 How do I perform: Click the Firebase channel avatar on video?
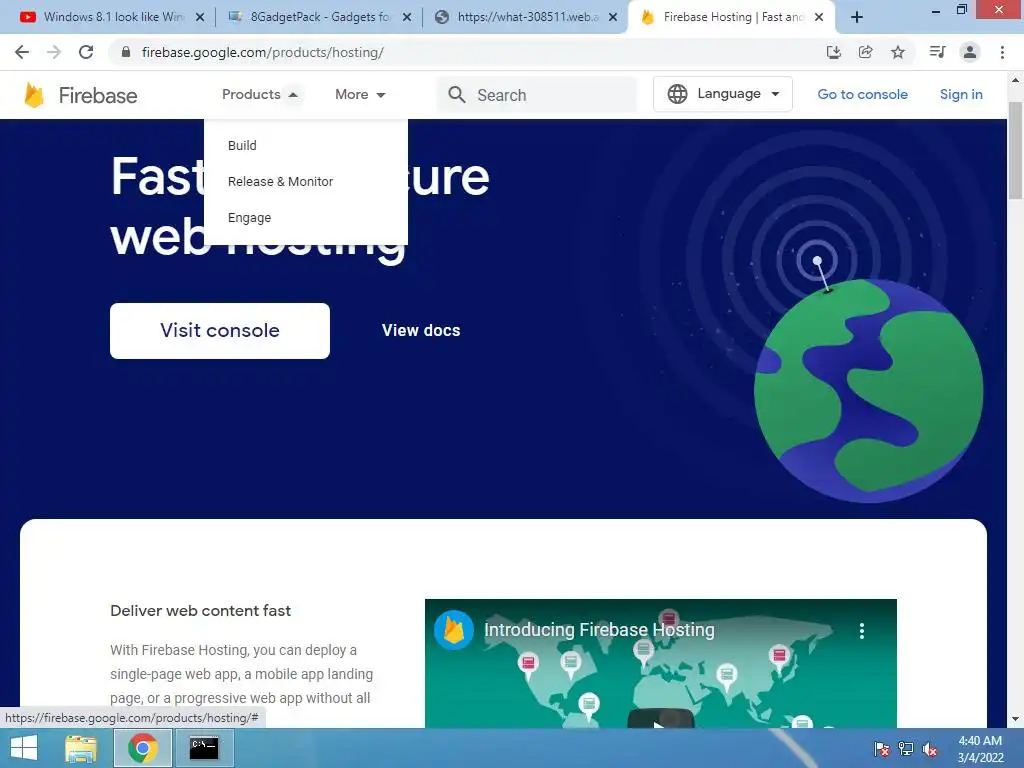coord(454,630)
